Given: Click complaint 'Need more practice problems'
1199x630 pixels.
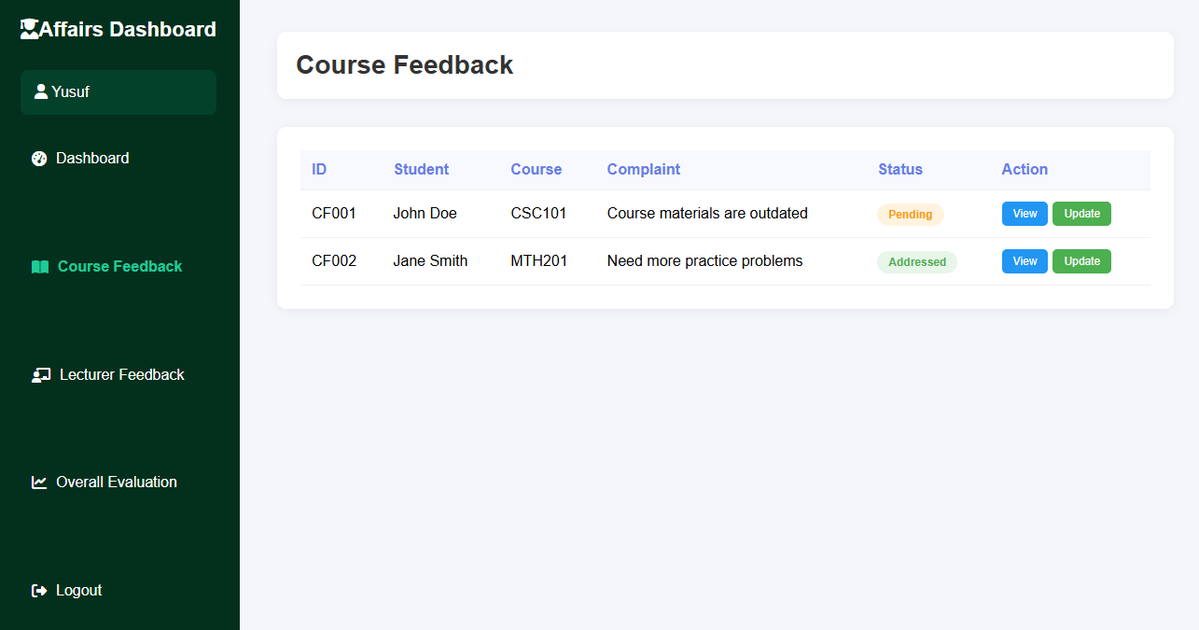Looking at the screenshot, I should 705,261.
